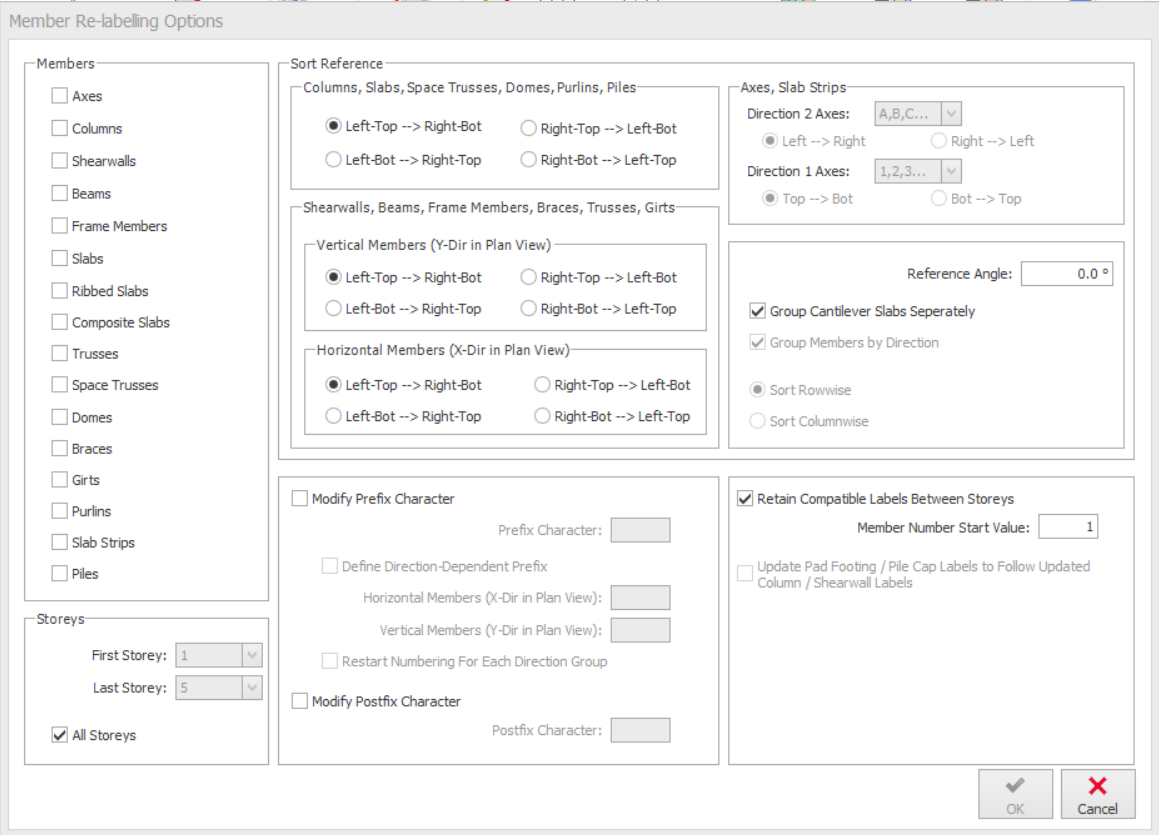Select Right-Top to Left-Bot for columns sorting
The width and height of the screenshot is (1159, 835).
[529, 129]
